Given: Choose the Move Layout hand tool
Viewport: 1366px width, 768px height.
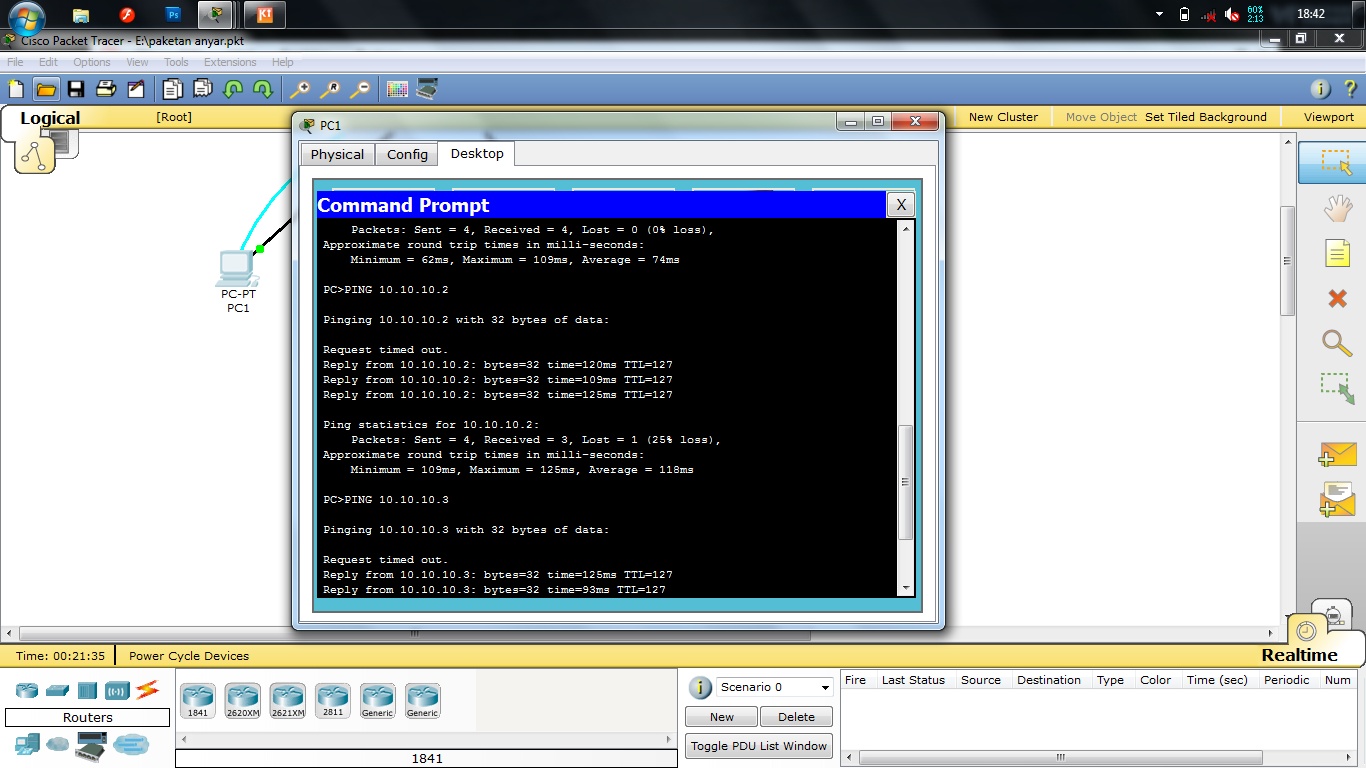Looking at the screenshot, I should coord(1337,208).
